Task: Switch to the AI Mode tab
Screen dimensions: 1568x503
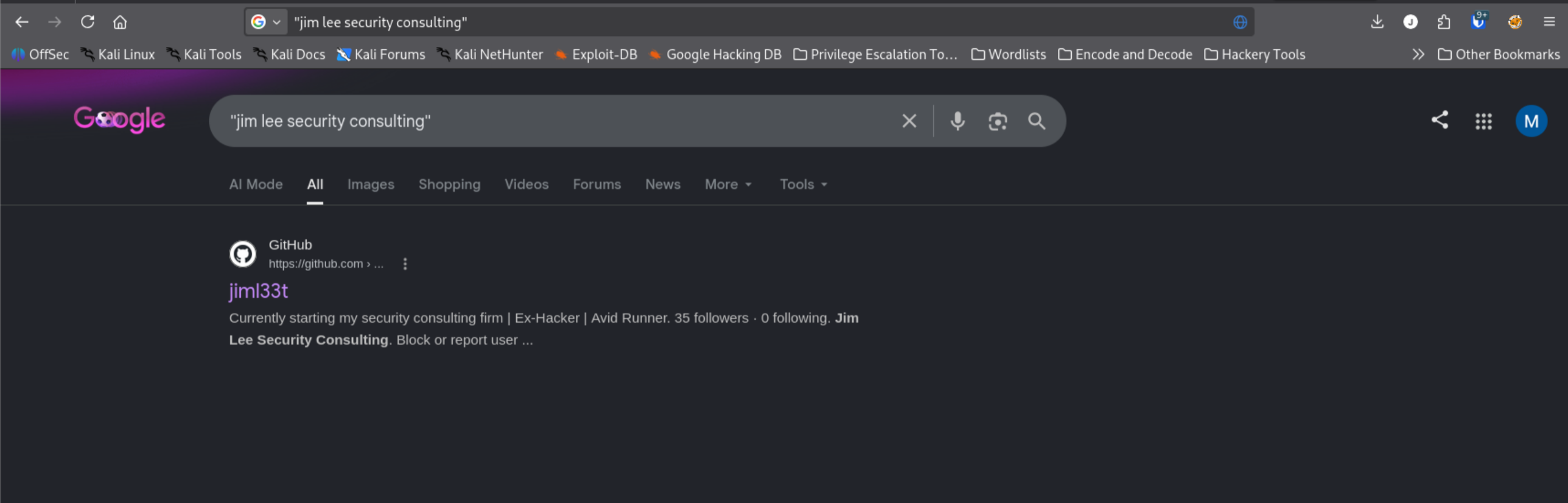Action: 256,185
